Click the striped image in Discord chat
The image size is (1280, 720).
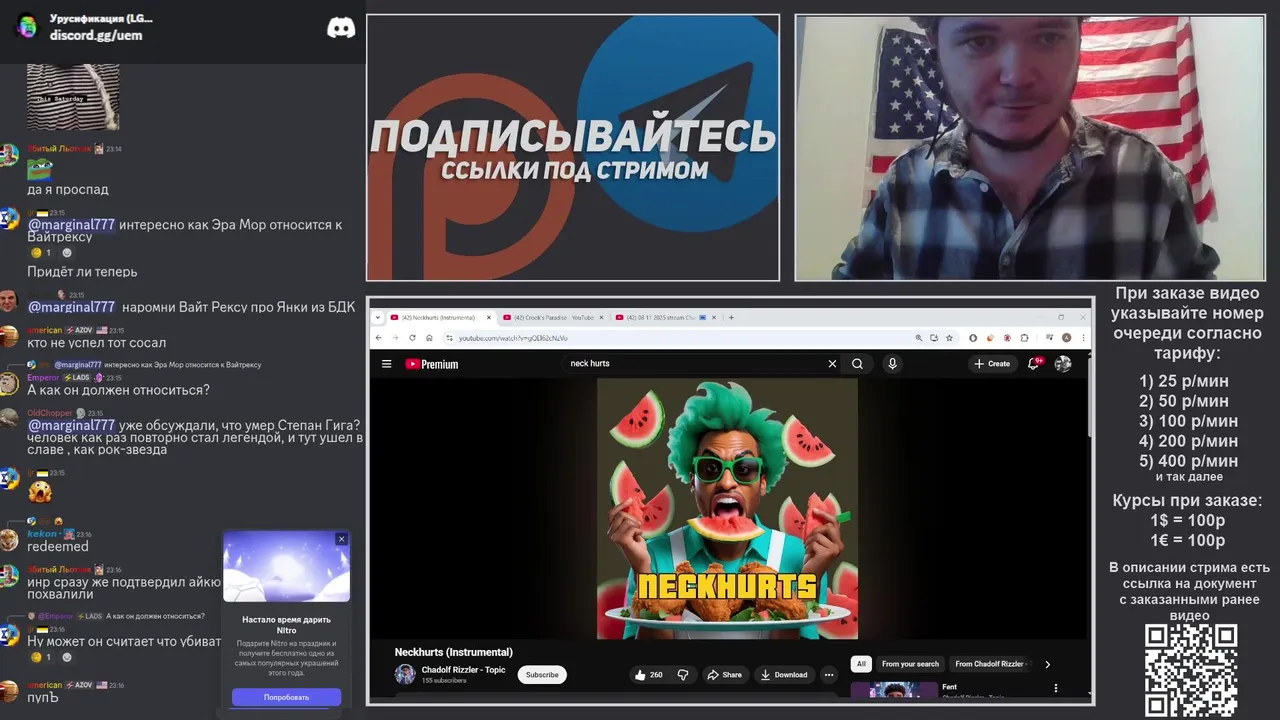click(73, 97)
